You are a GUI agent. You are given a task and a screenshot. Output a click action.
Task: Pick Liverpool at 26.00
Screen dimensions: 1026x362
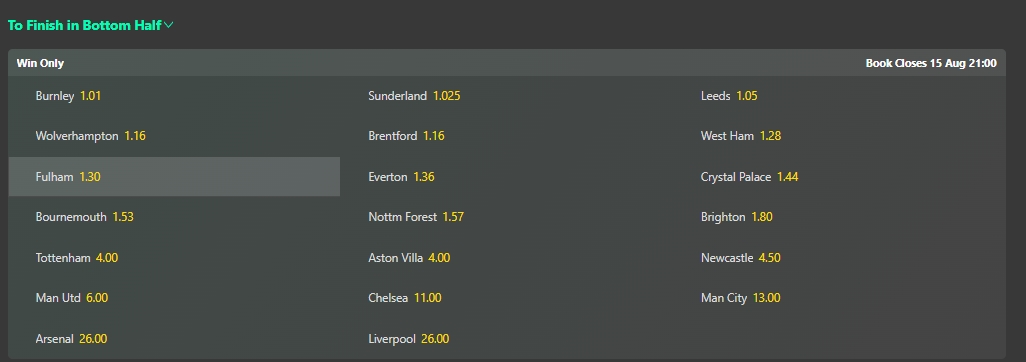click(x=506, y=339)
